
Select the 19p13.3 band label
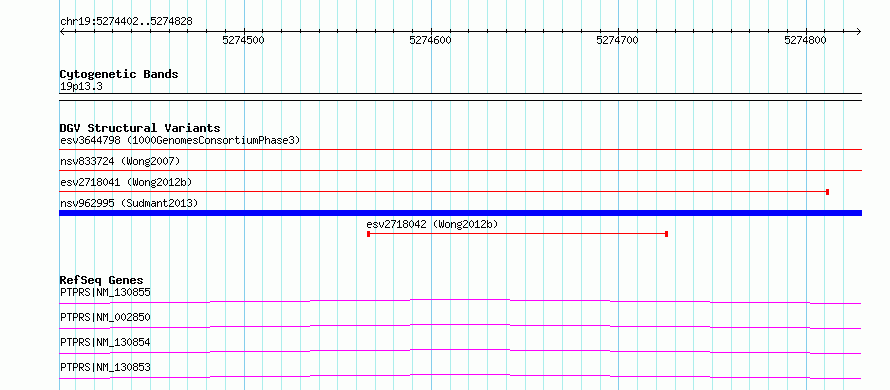tap(81, 87)
